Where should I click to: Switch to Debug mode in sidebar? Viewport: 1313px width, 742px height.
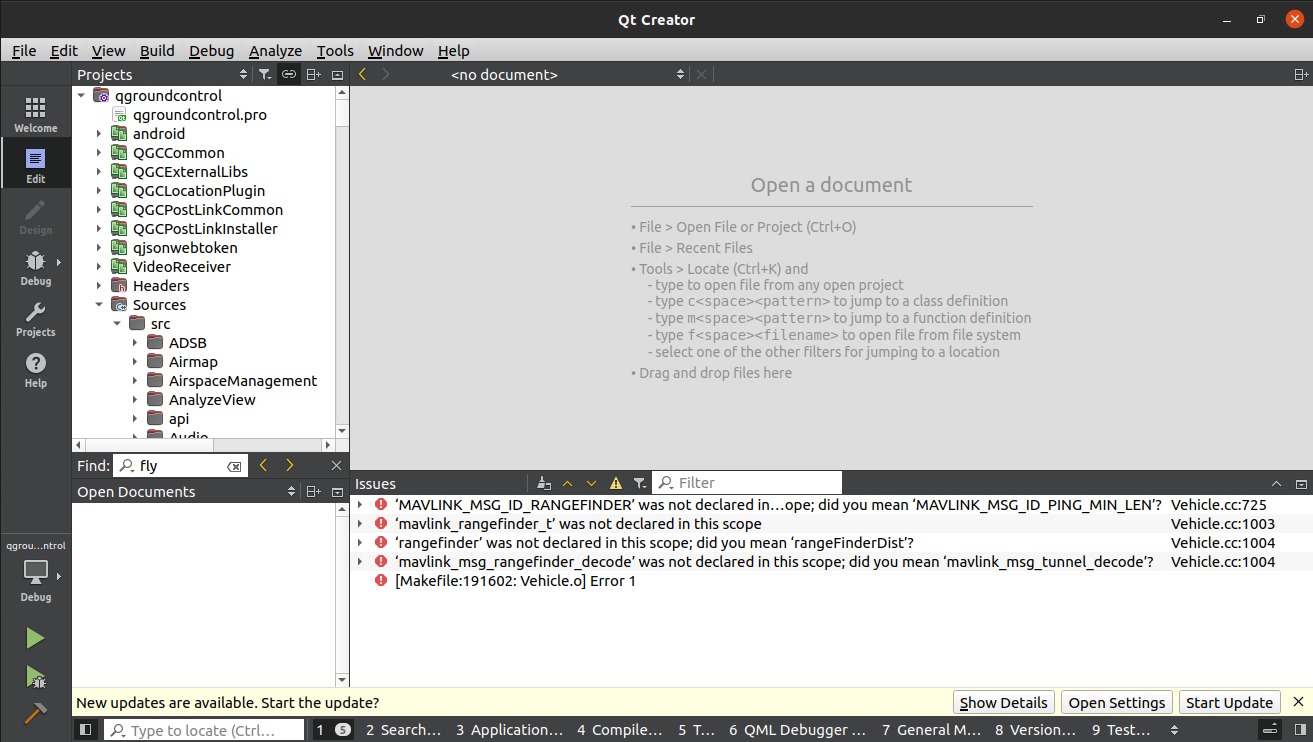pos(35,266)
